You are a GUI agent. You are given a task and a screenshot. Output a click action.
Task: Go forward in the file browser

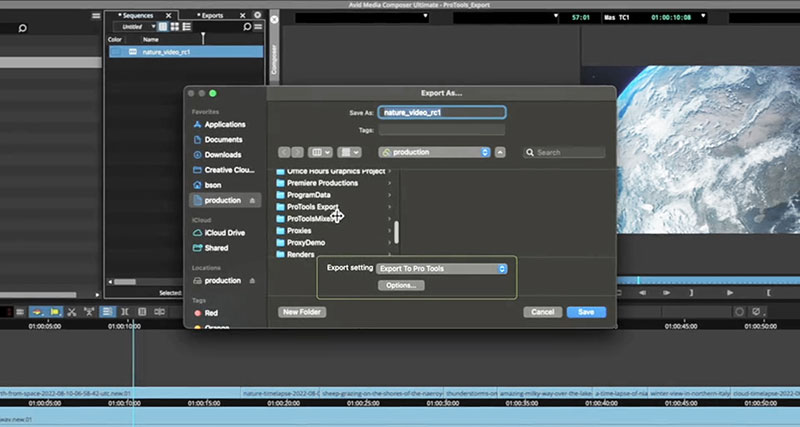click(x=297, y=153)
